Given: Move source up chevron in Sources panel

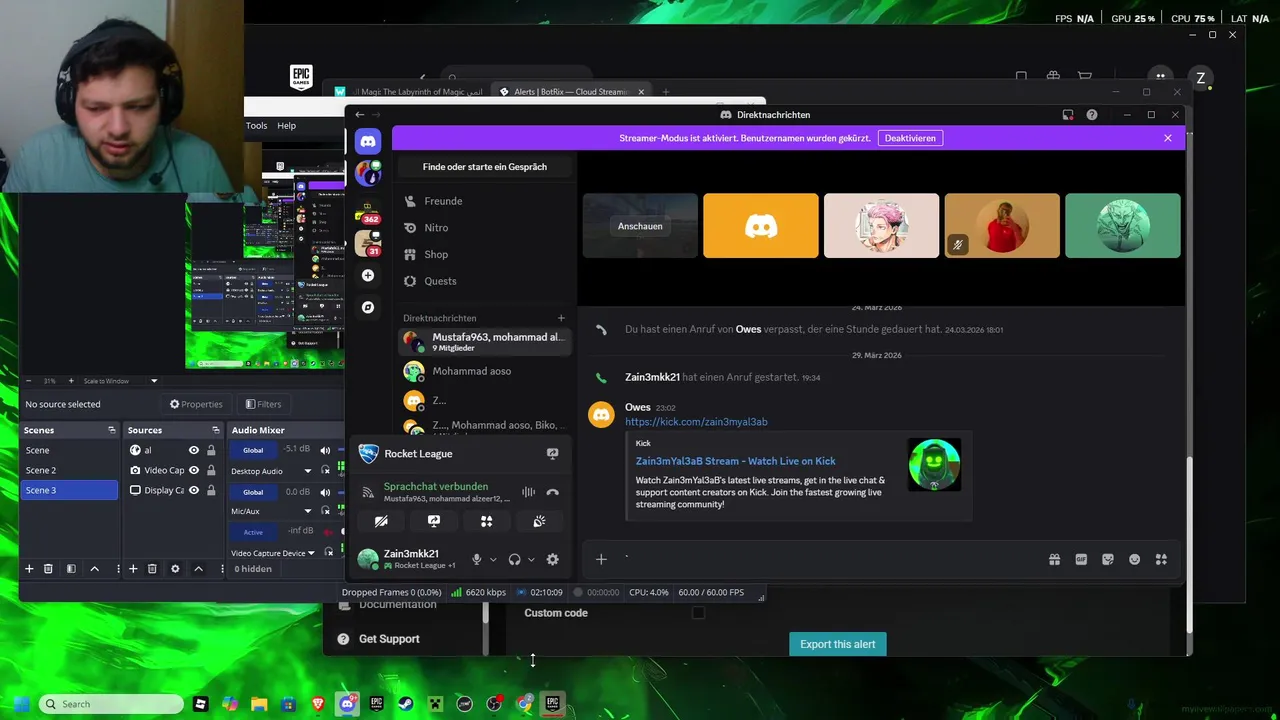Looking at the screenshot, I should 198,569.
